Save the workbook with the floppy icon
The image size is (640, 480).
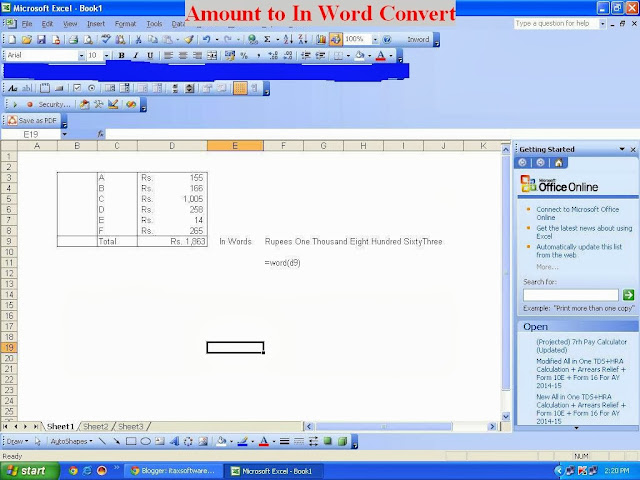click(41, 39)
